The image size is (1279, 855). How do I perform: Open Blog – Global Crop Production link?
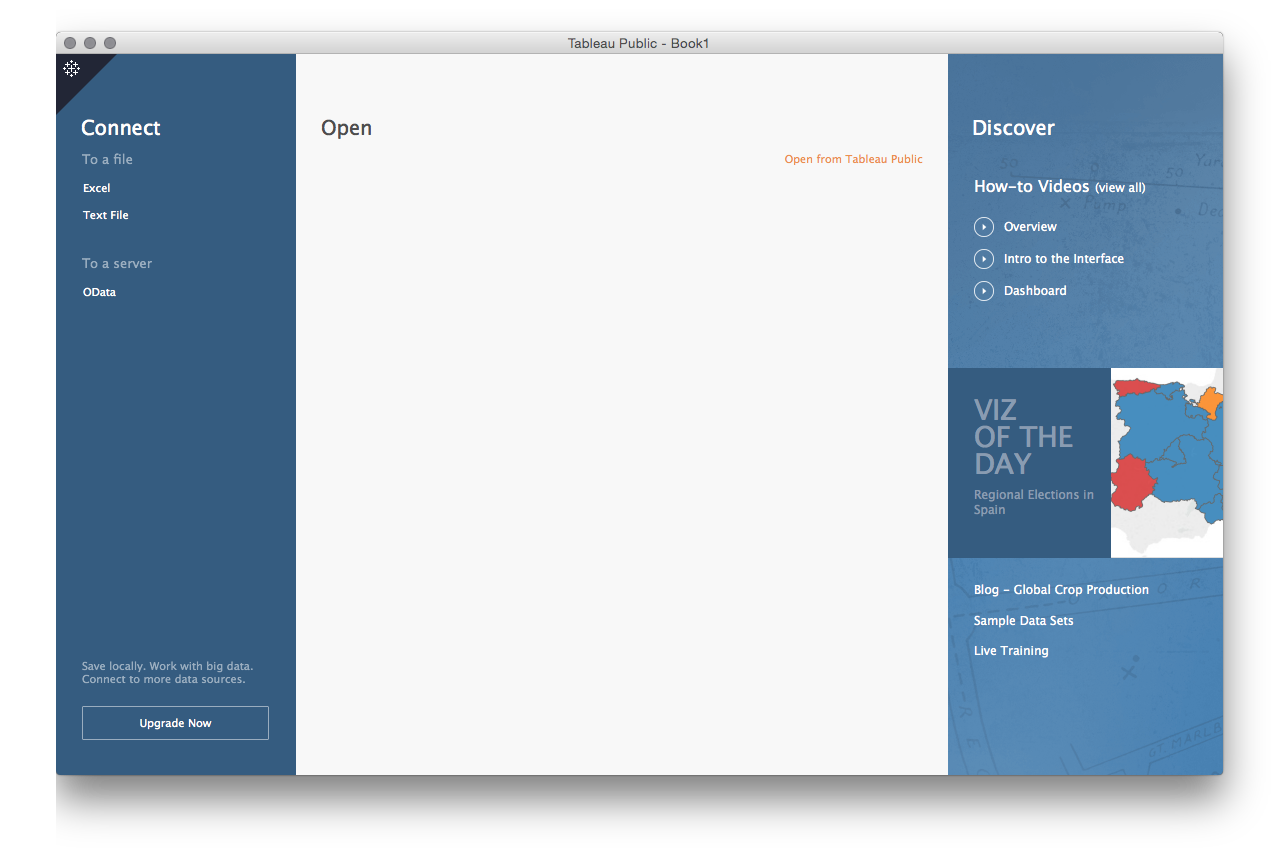pos(1061,590)
